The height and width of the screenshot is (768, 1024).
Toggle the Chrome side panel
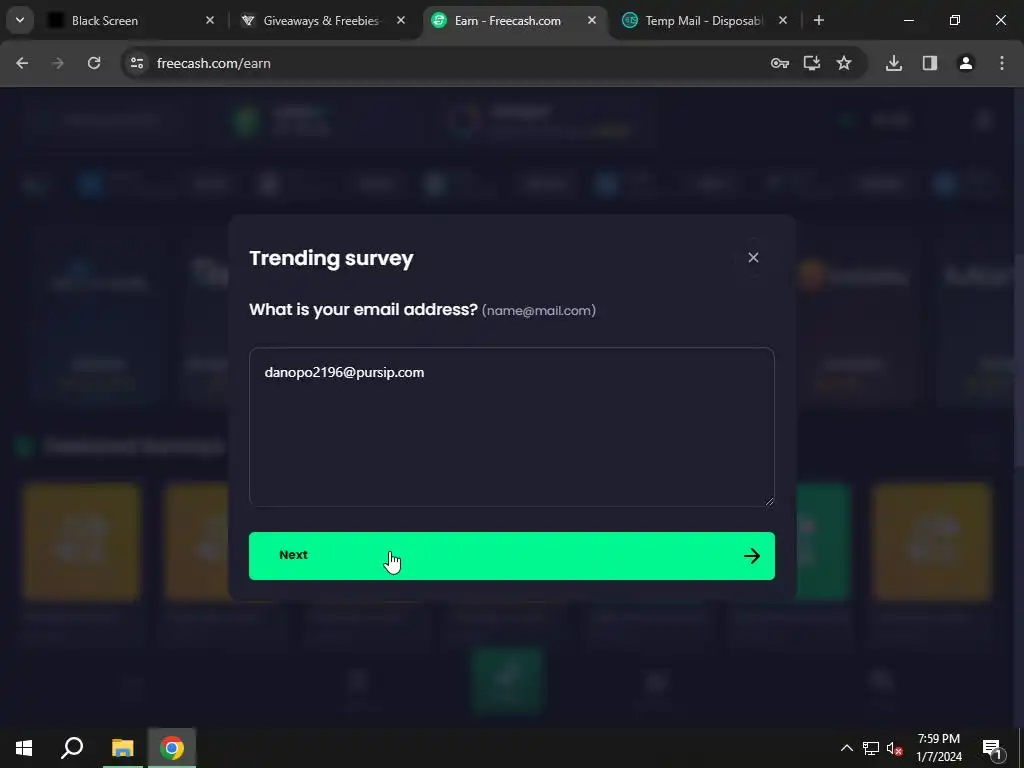pyautogui.click(x=930, y=63)
